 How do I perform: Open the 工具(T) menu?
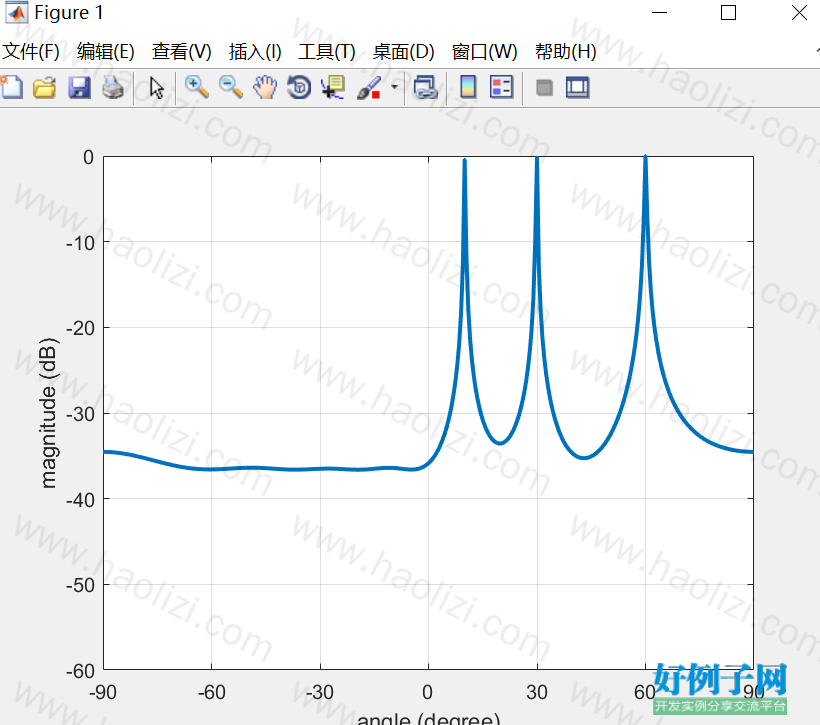point(327,52)
